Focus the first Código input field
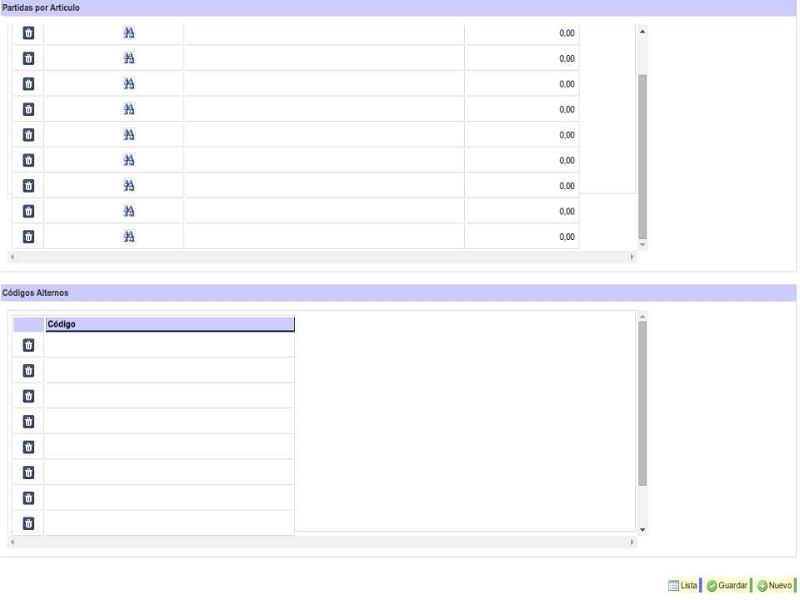Screen dimensions: 800x600 click(170, 345)
